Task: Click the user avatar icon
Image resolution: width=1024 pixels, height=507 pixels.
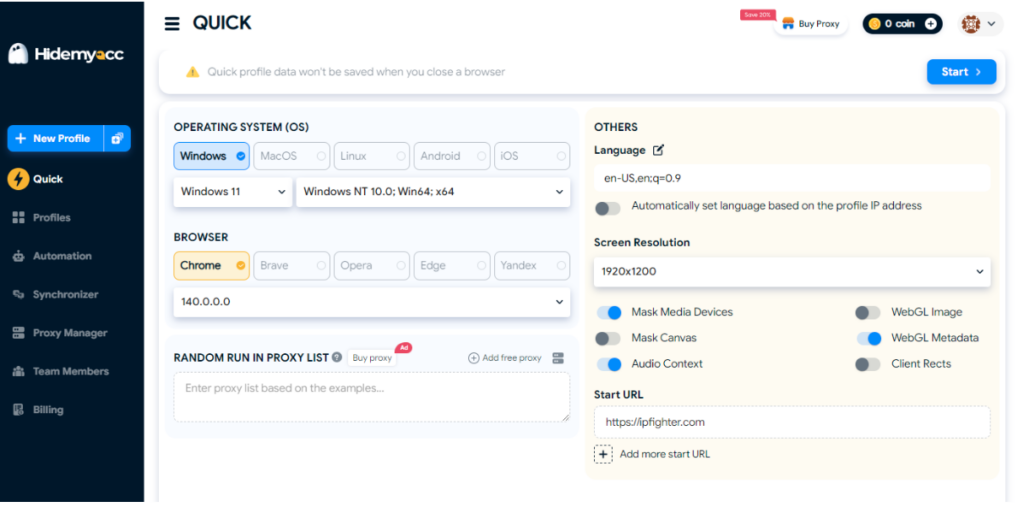Action: tap(971, 24)
